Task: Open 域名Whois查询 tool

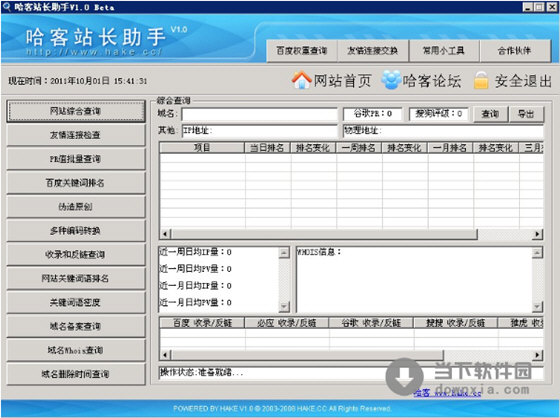Action: 76,350
